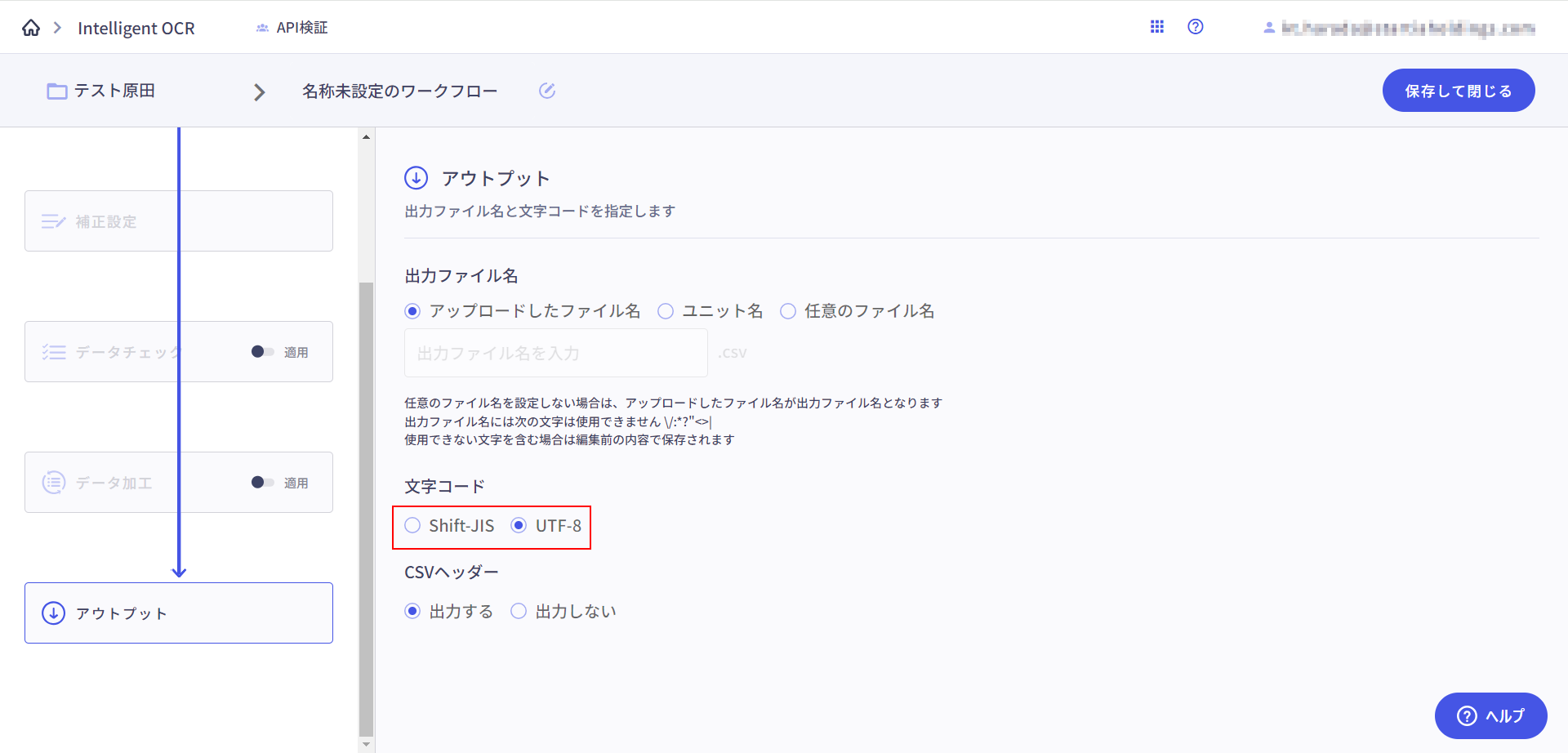Image resolution: width=1568 pixels, height=753 pixels.
Task: Edit the workflow name pencil icon
Action: (547, 91)
